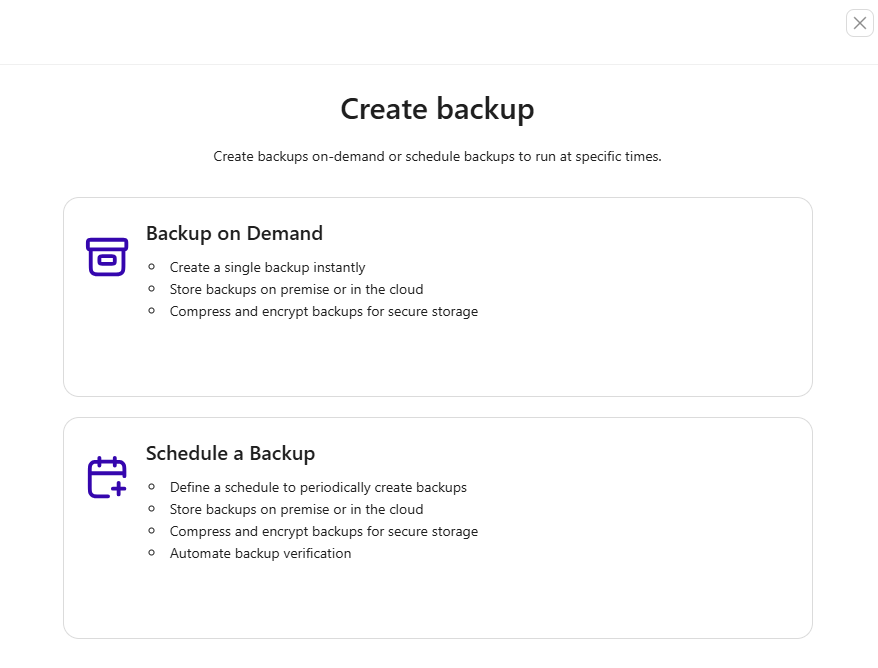Click "Store backups on premise" under Schedule a Backup

pos(296,509)
